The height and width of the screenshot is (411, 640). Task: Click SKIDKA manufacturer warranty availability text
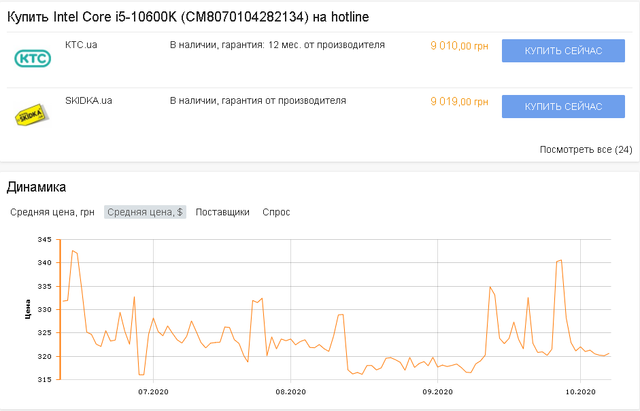[258, 100]
